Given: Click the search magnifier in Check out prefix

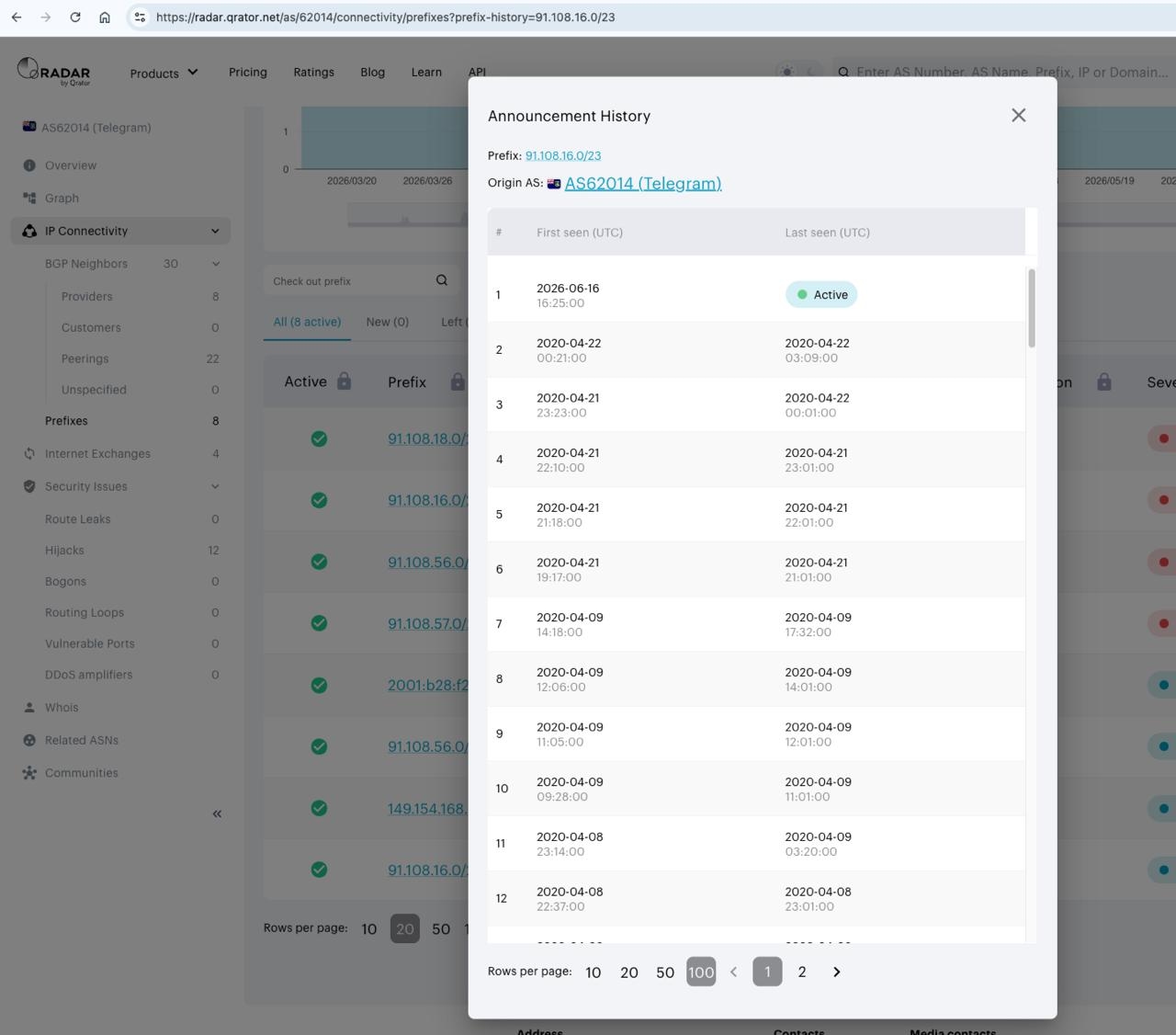Looking at the screenshot, I should (x=442, y=280).
